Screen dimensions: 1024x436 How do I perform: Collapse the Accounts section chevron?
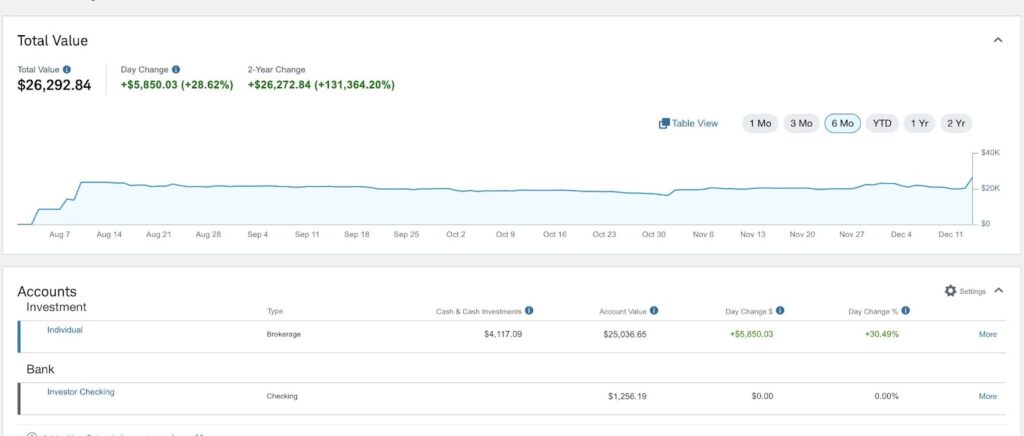click(x=998, y=291)
